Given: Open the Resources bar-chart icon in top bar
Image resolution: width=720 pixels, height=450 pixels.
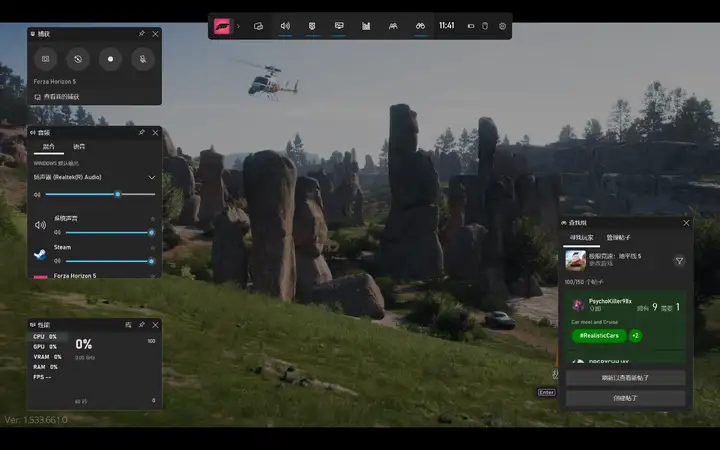Looking at the screenshot, I should (x=366, y=26).
